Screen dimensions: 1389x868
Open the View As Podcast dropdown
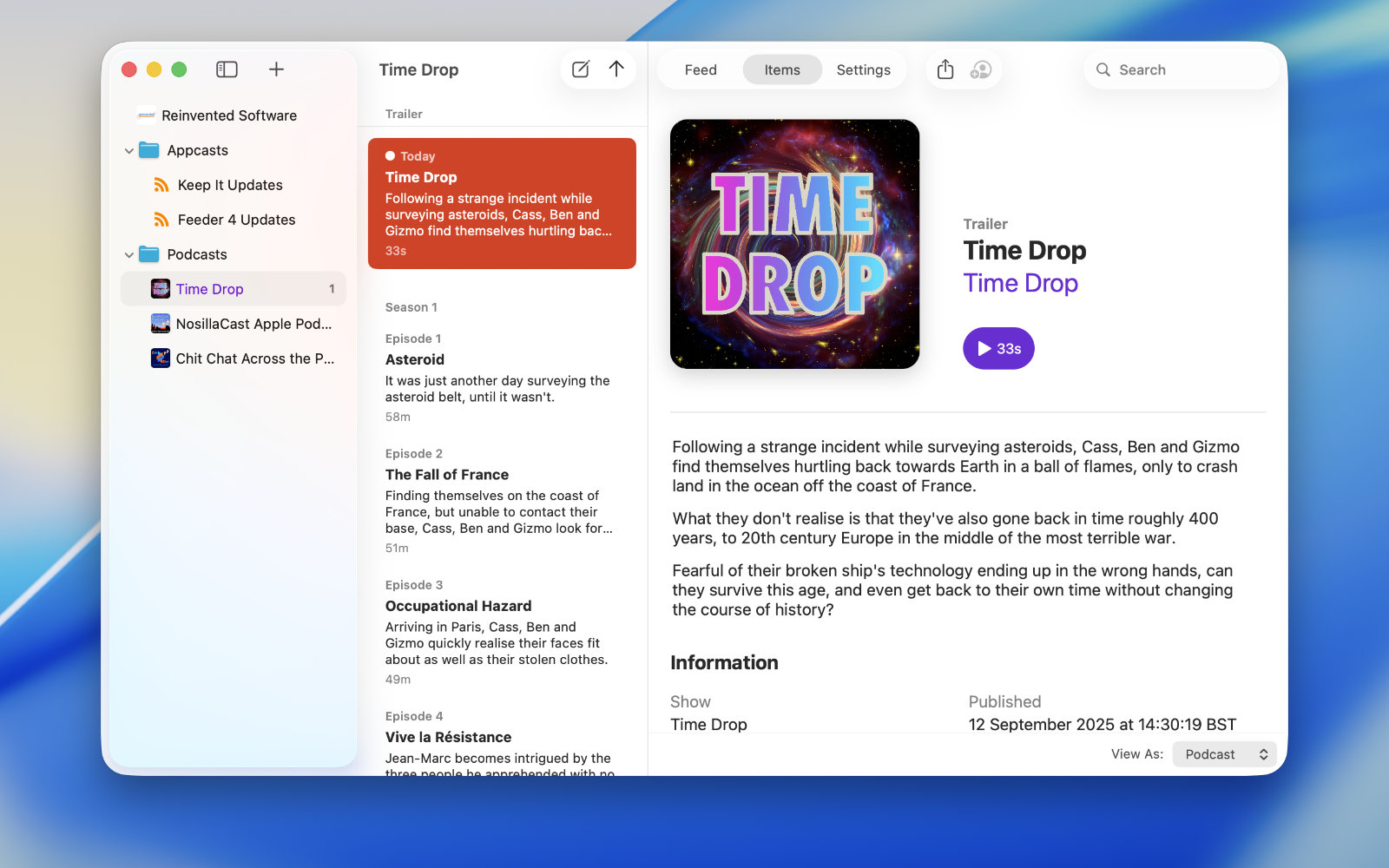pyautogui.click(x=1224, y=754)
